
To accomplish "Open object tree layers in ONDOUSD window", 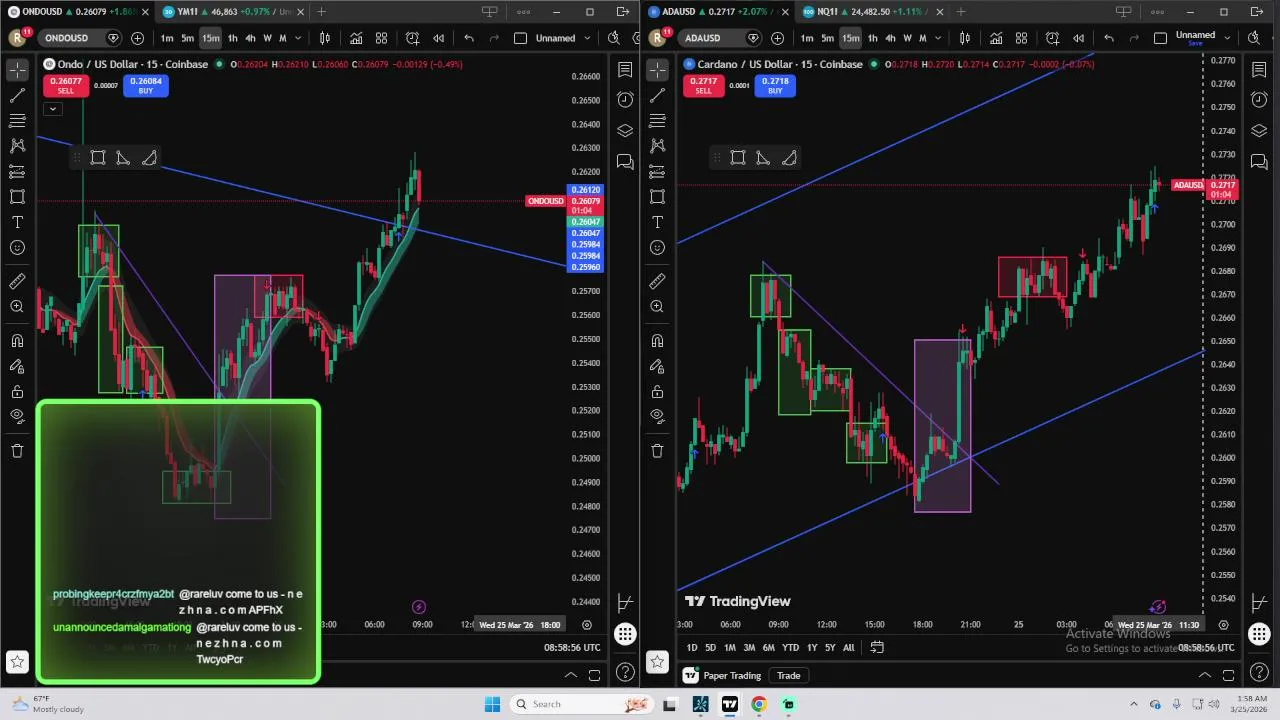I will 625,131.
